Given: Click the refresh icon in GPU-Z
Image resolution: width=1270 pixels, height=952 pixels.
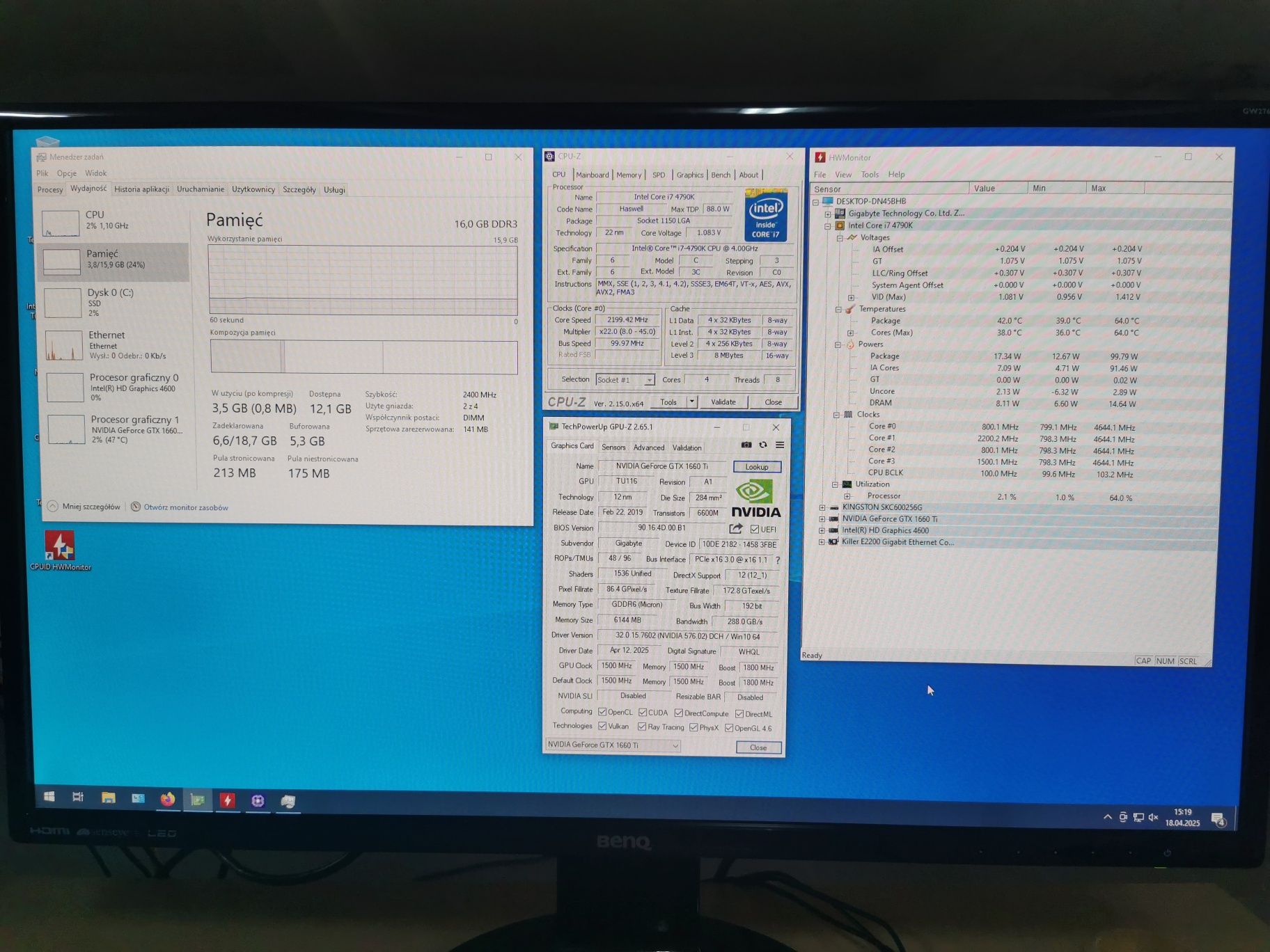Looking at the screenshot, I should [763, 445].
